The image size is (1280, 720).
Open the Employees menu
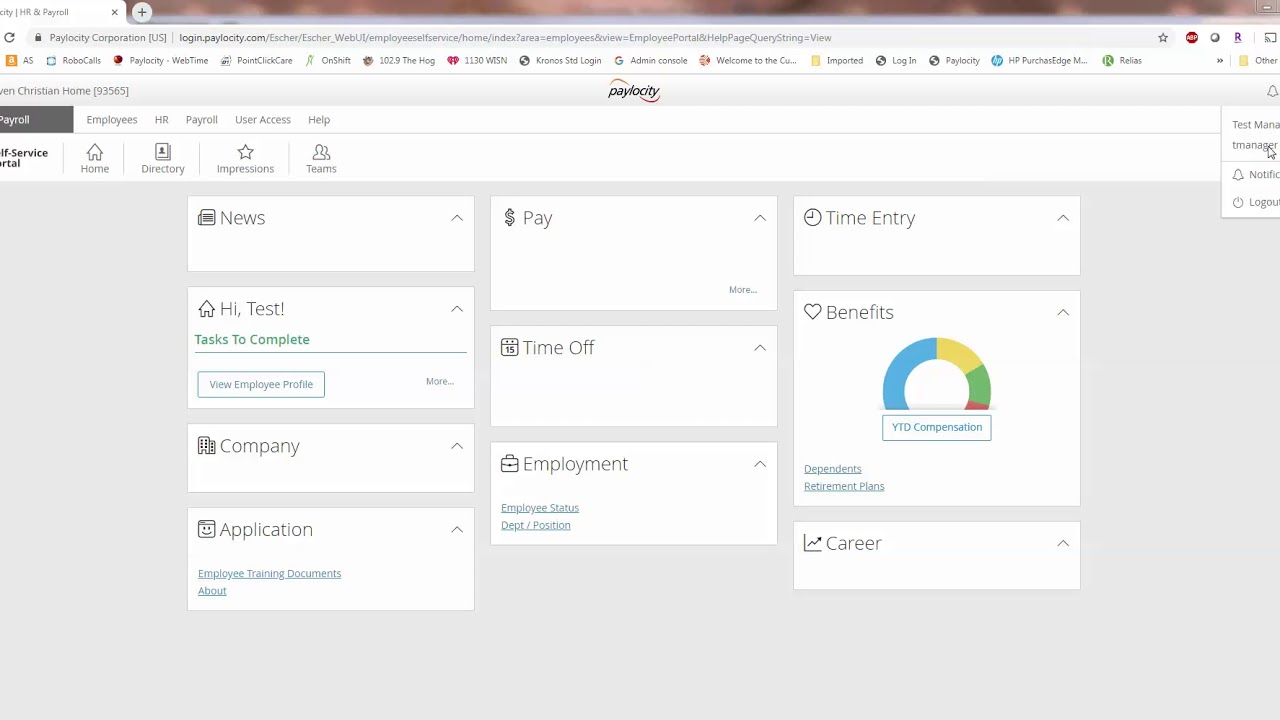pos(112,120)
